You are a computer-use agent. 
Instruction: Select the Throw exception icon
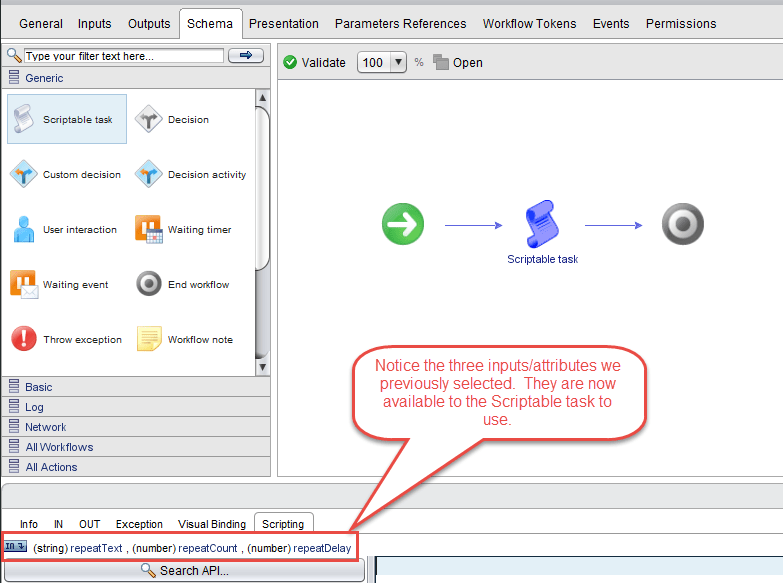[24, 340]
